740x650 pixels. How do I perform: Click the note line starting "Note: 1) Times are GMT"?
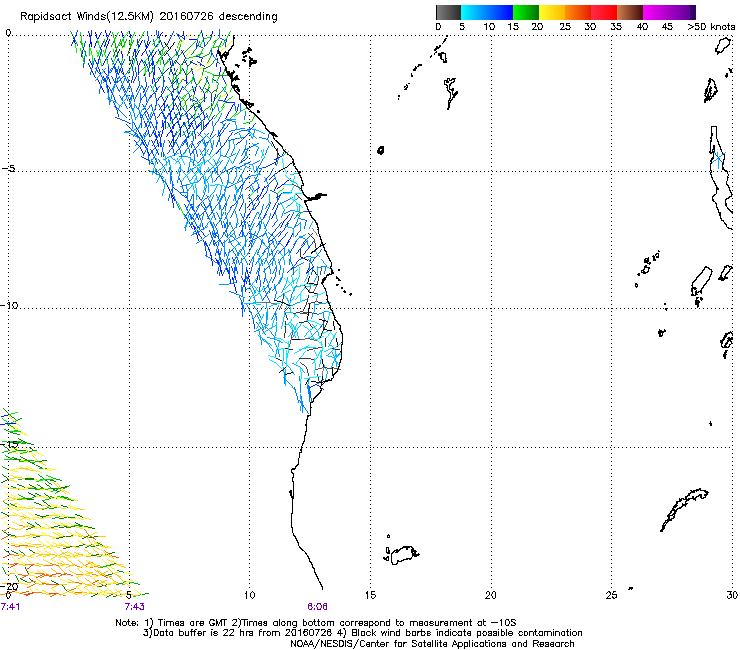coord(316,623)
